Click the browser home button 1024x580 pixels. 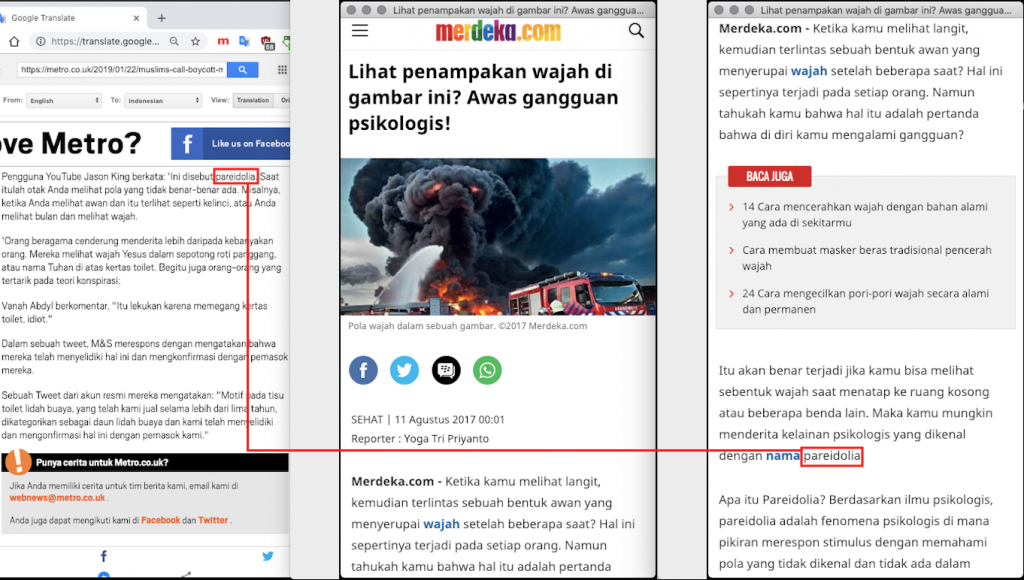pyautogui.click(x=14, y=42)
